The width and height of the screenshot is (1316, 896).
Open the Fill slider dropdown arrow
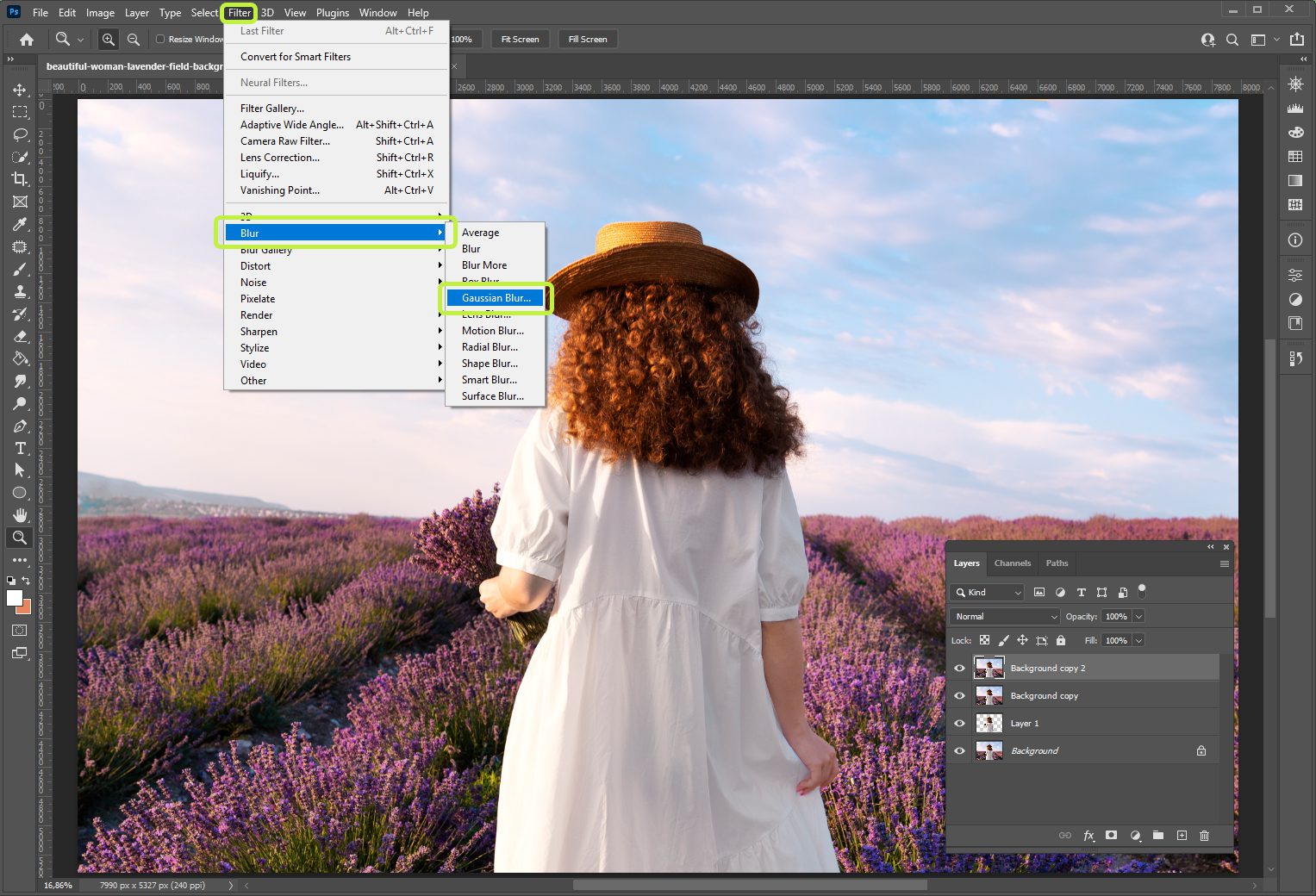[1138, 640]
